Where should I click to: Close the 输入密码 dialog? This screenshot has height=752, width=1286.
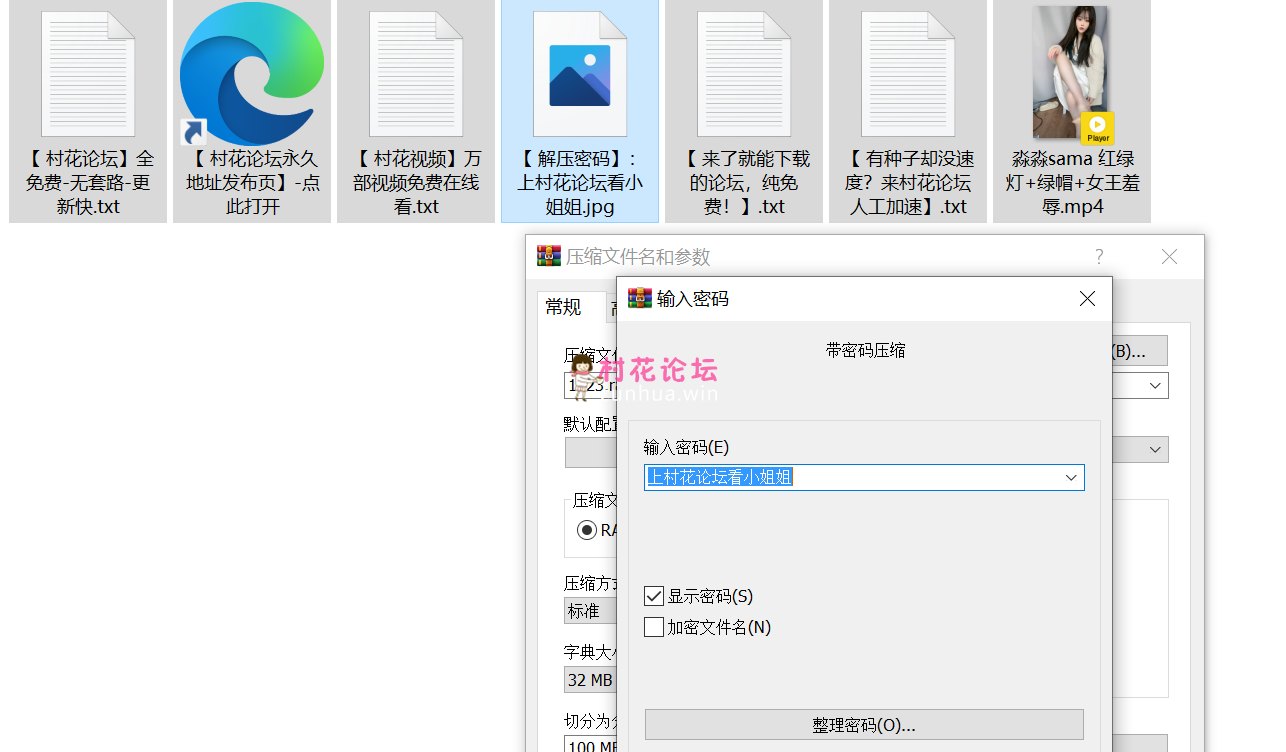point(1088,298)
